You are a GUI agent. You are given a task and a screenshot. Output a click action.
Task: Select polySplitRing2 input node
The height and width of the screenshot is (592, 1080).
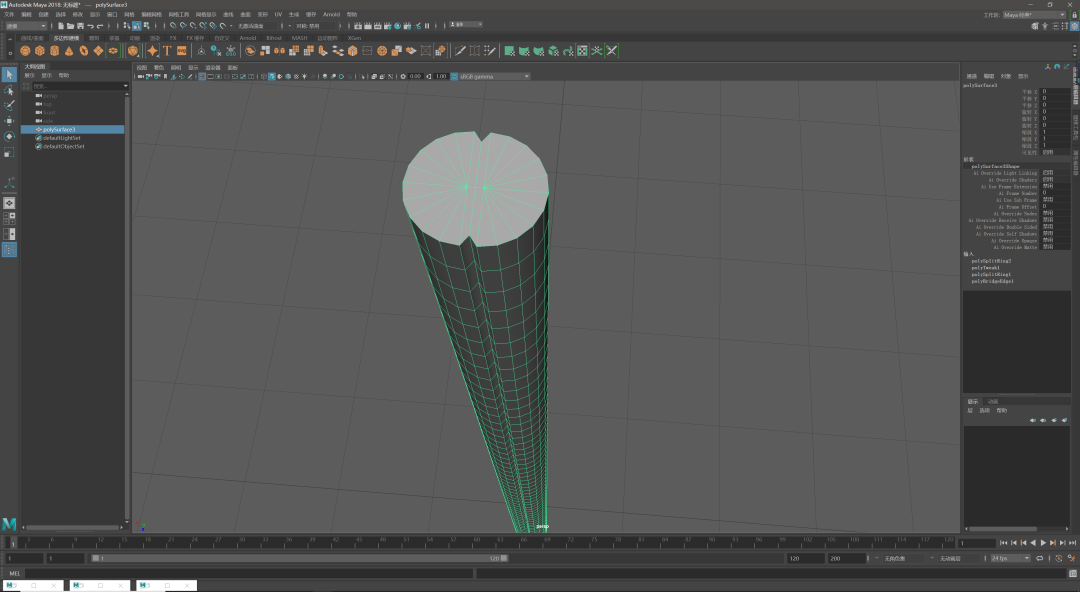point(991,261)
